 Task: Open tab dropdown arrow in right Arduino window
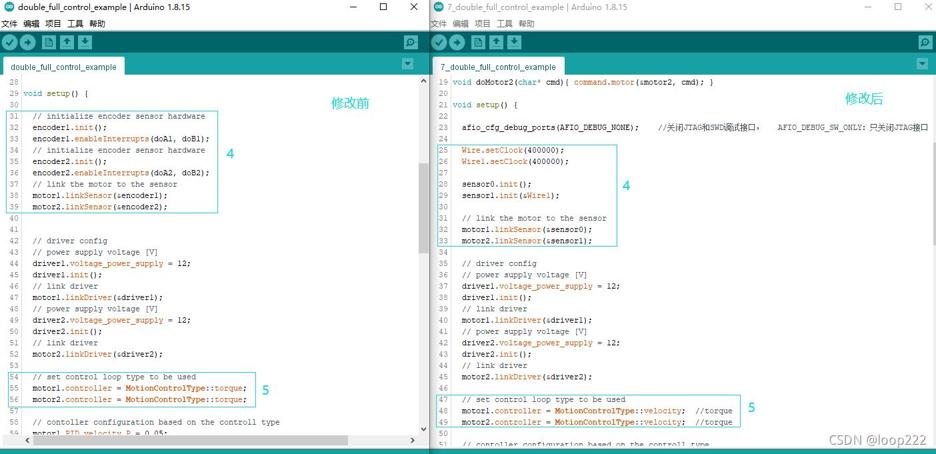pos(923,64)
